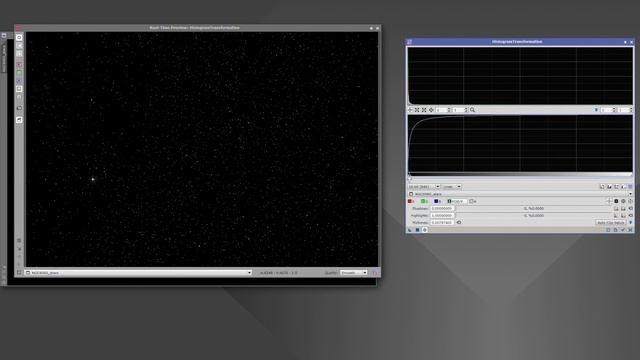
Task: Click the checkmark track view icon in bottom bar
Action: click(623, 230)
